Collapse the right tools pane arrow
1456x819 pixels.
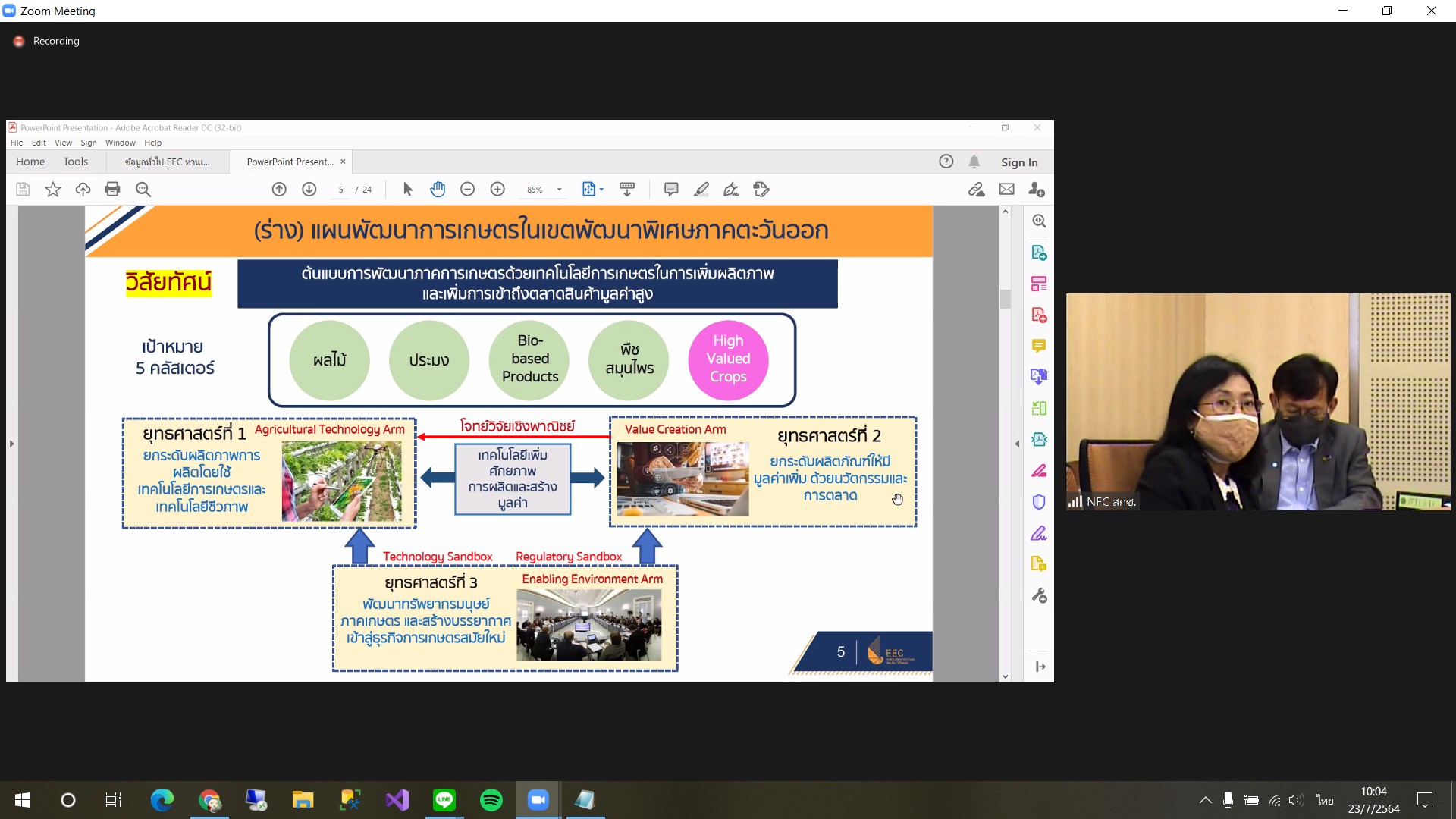click(1017, 444)
